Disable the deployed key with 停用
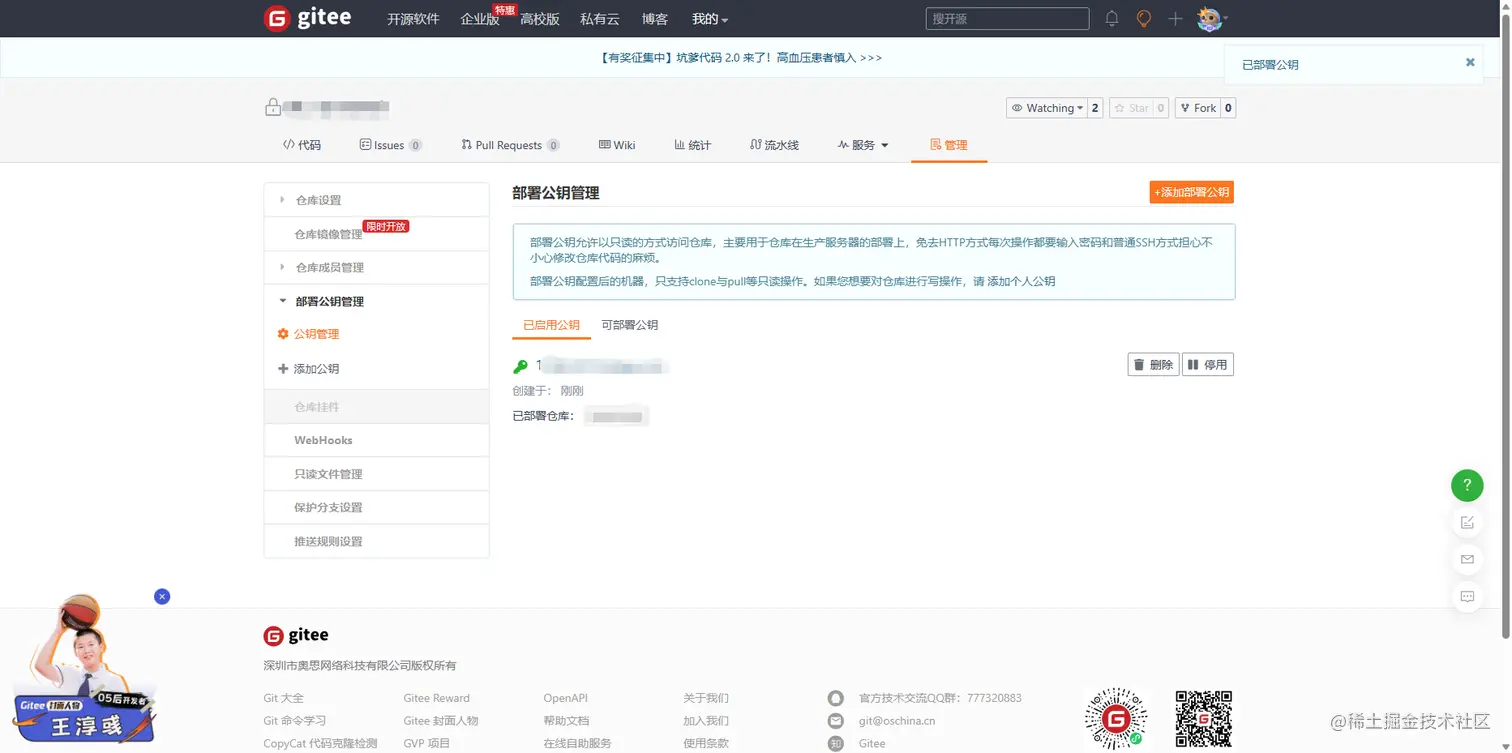This screenshot has width=1512, height=753. [1208, 365]
